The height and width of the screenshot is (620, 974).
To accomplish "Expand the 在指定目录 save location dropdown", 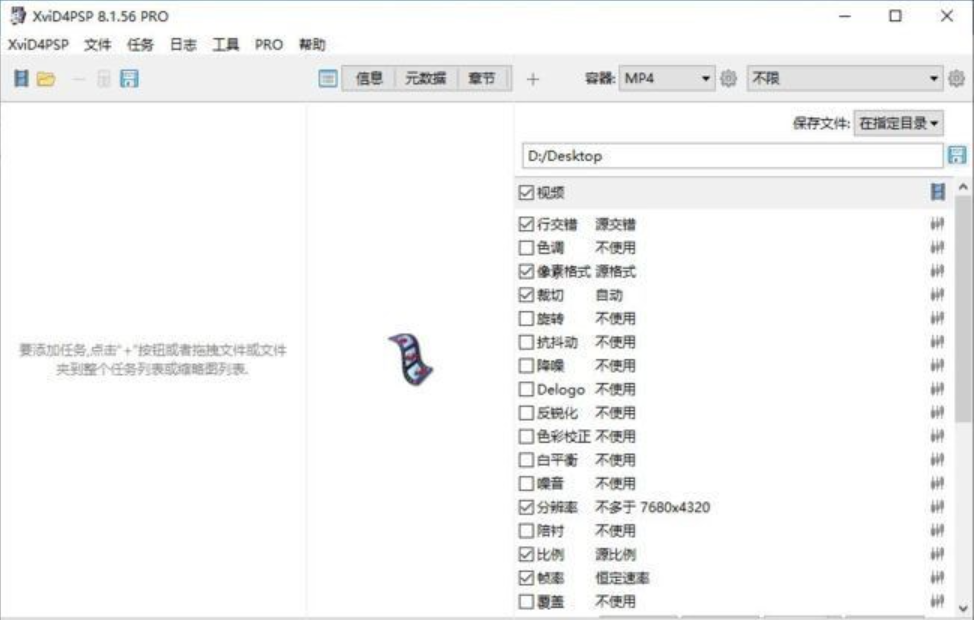I will click(x=898, y=123).
